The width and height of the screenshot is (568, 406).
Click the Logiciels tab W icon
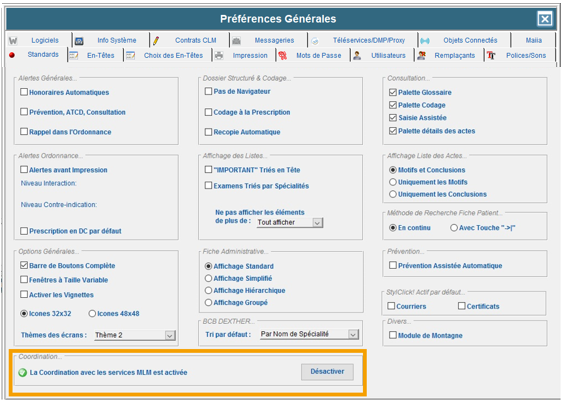[x=13, y=41]
